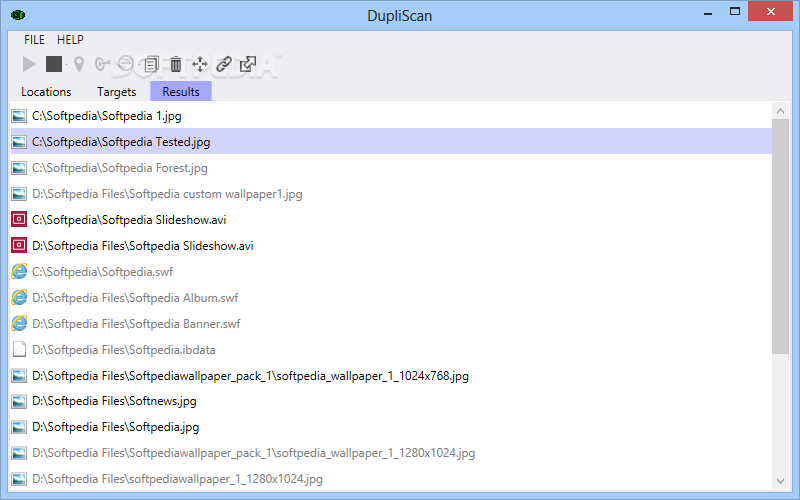Click the video icon of D:\Softpedia Files\Softpedia Slideshow.avi
This screenshot has width=800, height=500.
point(19,245)
